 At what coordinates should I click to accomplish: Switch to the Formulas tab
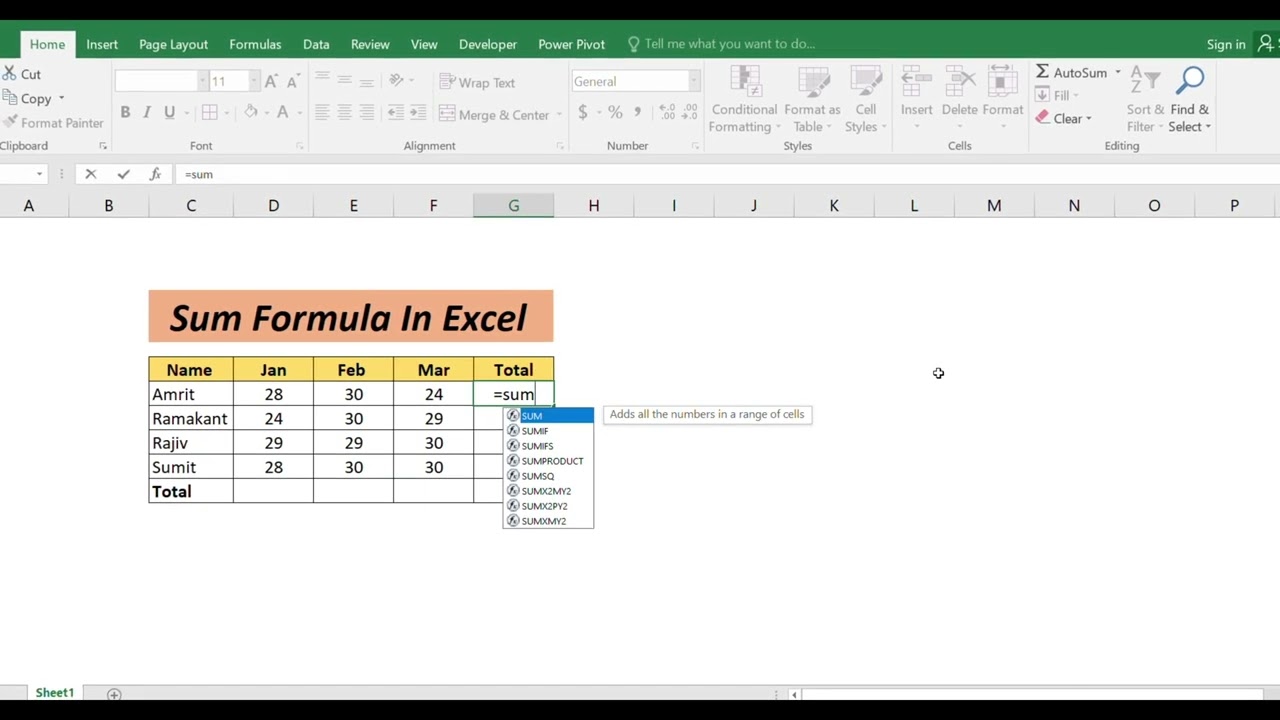click(255, 44)
